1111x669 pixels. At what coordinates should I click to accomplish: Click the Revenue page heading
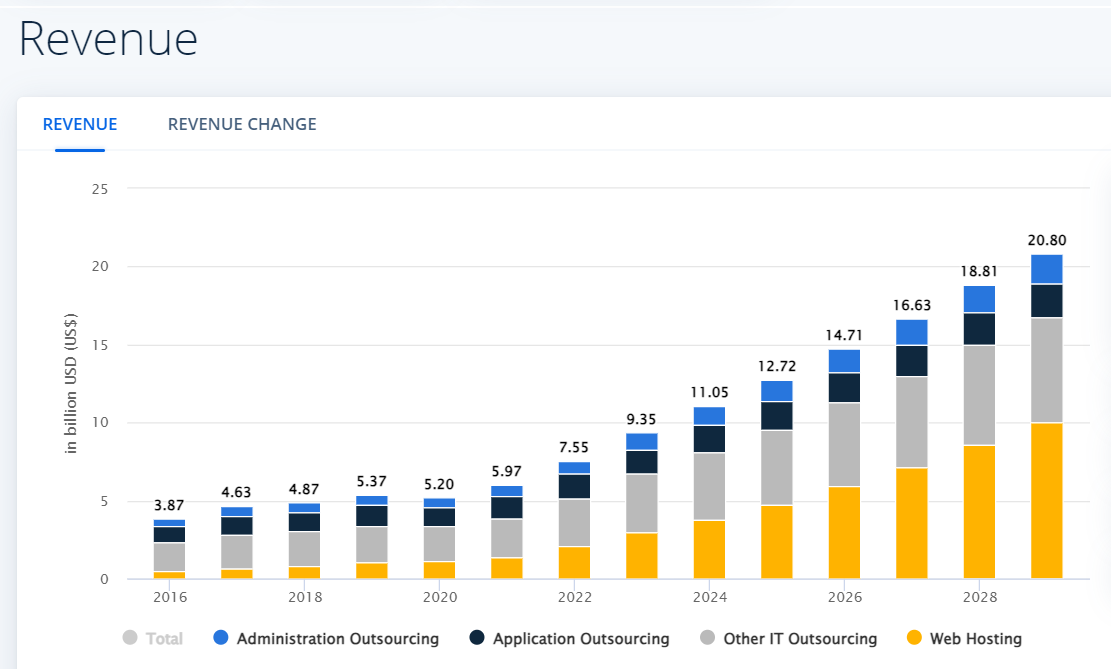click(108, 39)
